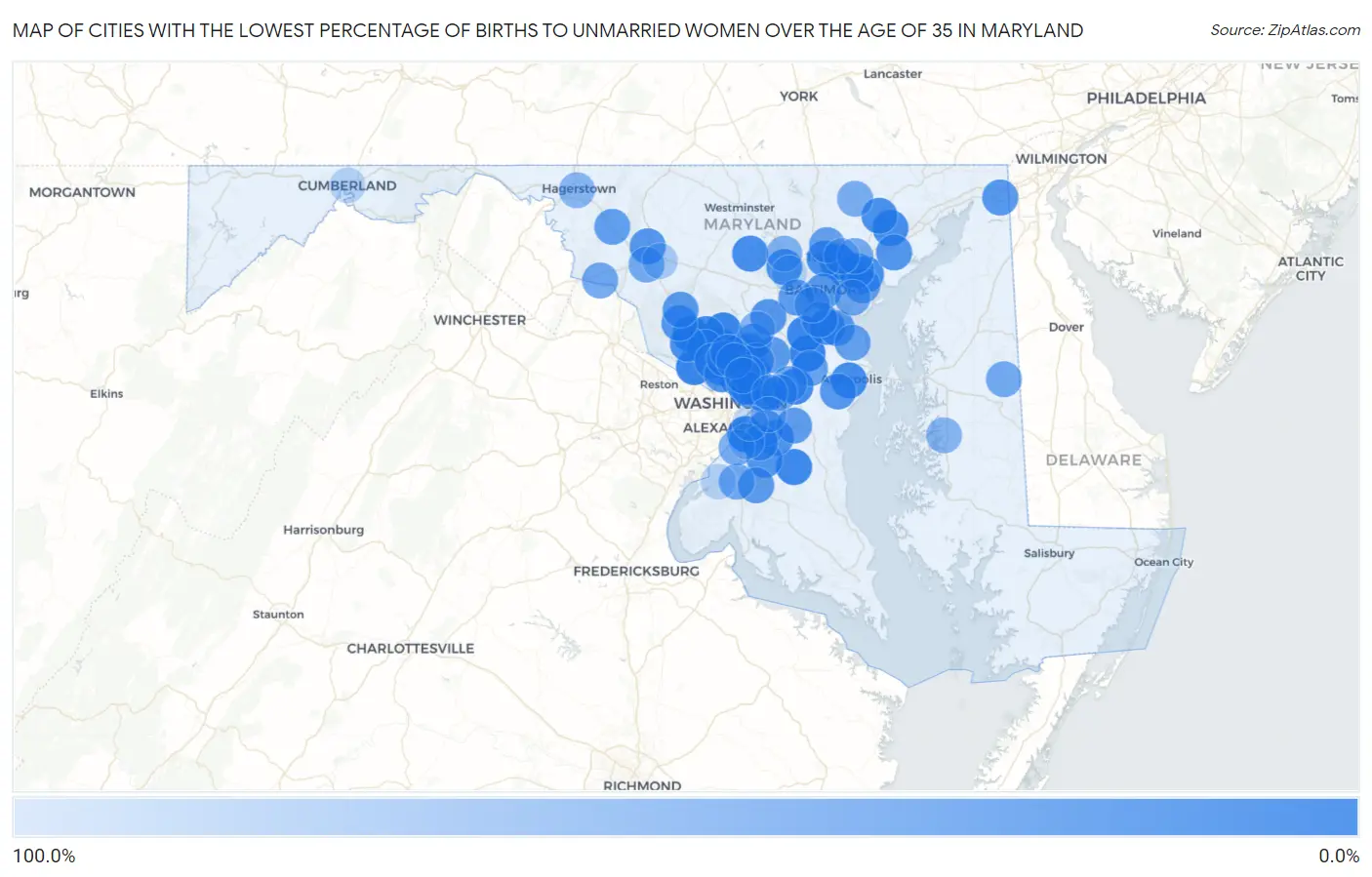Click the PHILADELPHIA city label
1372x877 pixels.
(x=1146, y=99)
